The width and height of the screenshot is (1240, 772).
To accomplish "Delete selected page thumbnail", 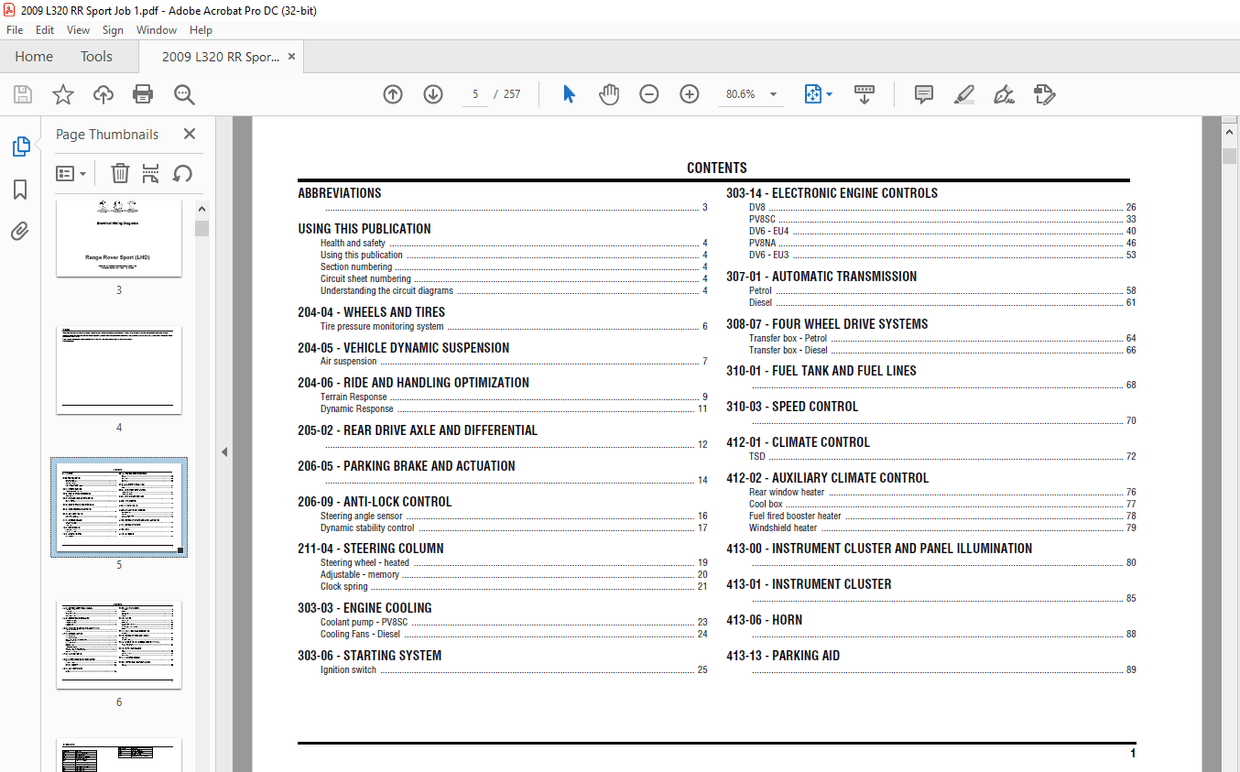I will pos(120,173).
